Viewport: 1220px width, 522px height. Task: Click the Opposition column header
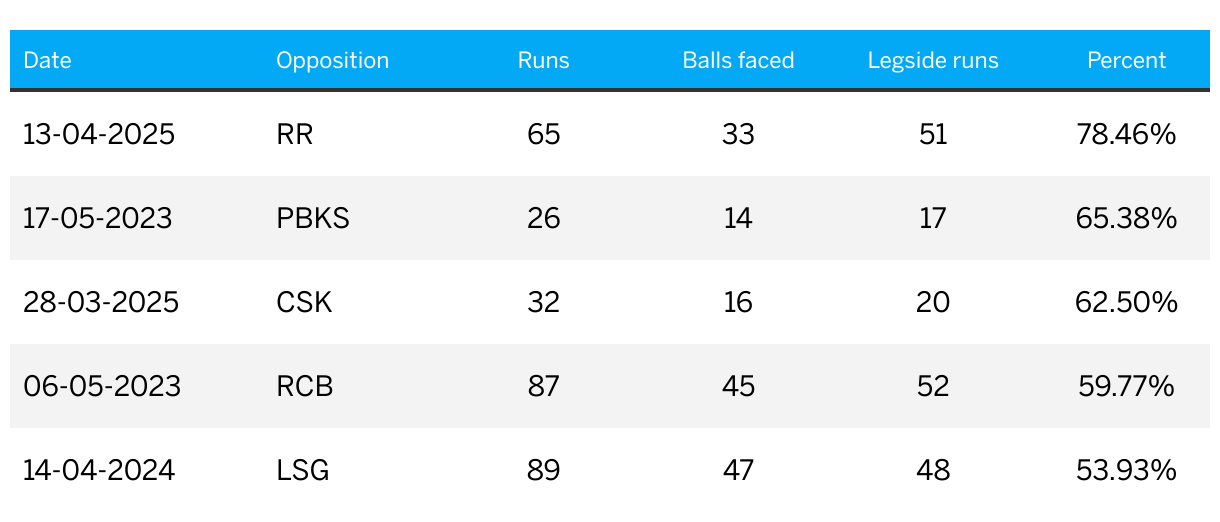point(332,60)
